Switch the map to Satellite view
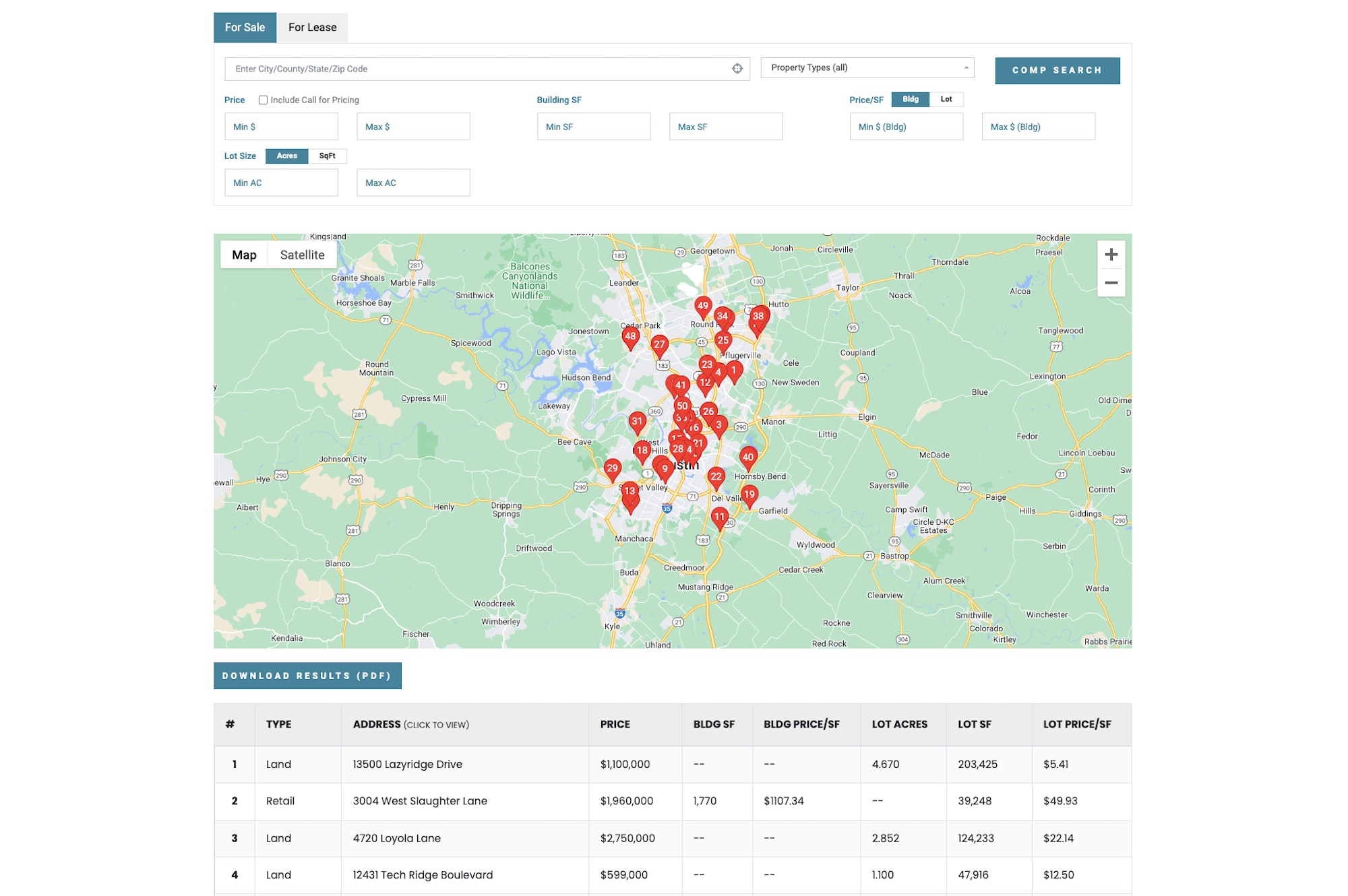 [302, 255]
